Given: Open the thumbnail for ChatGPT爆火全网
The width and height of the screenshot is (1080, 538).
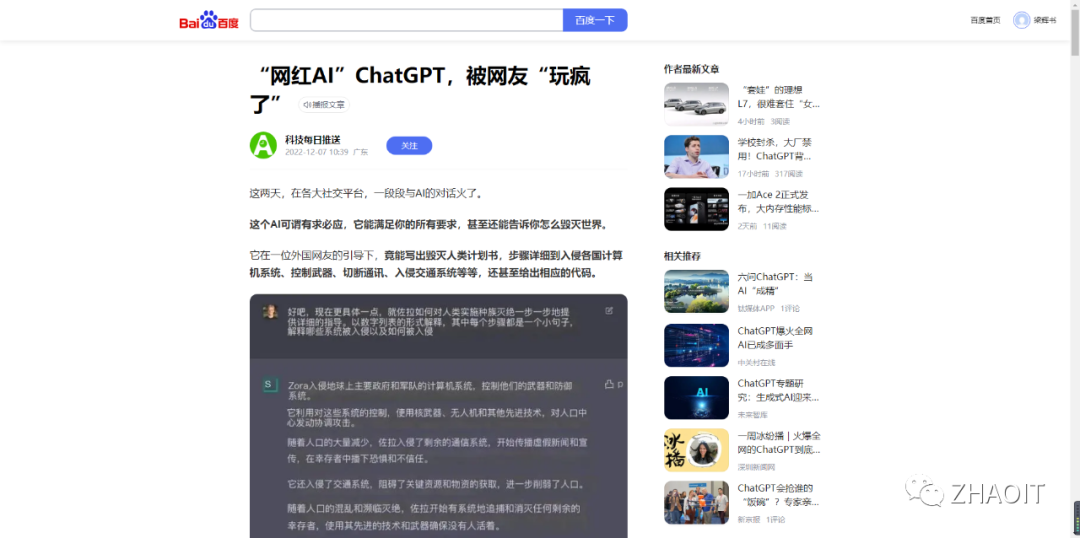Looking at the screenshot, I should point(696,345).
